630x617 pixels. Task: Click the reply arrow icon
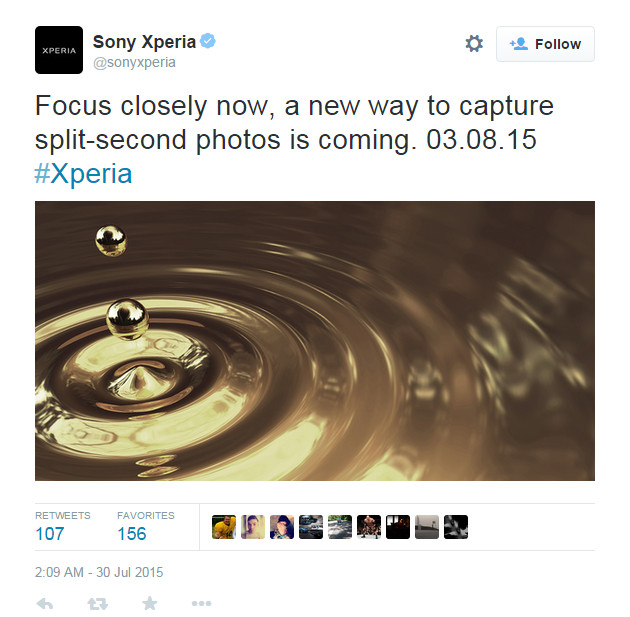pos(45,603)
